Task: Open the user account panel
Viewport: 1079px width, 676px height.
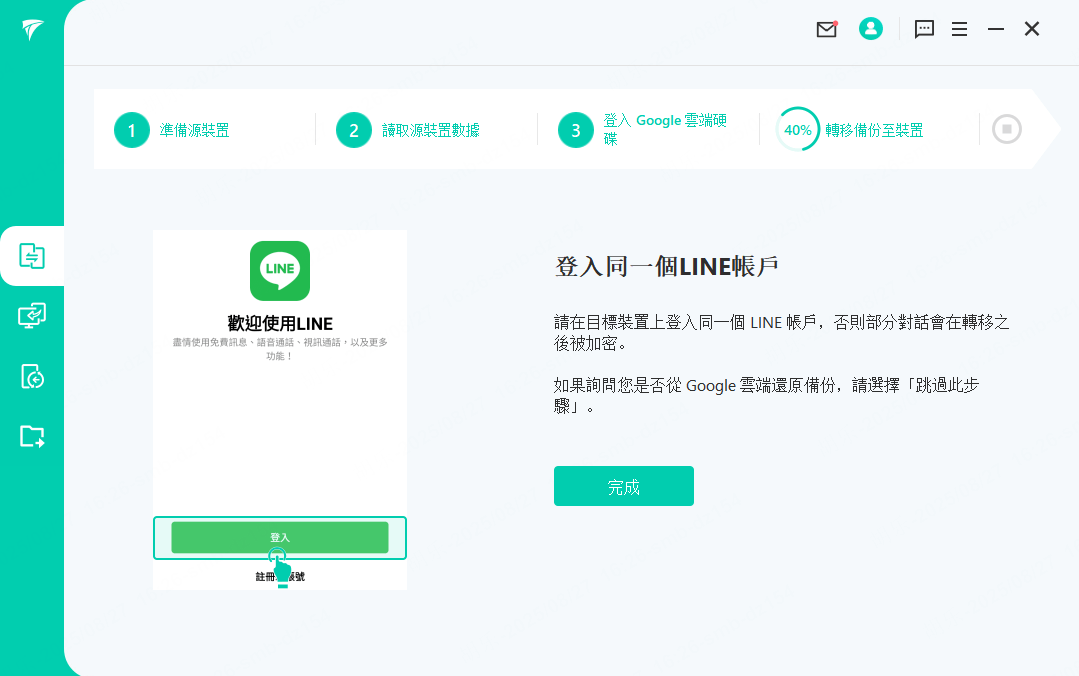Action: (870, 29)
